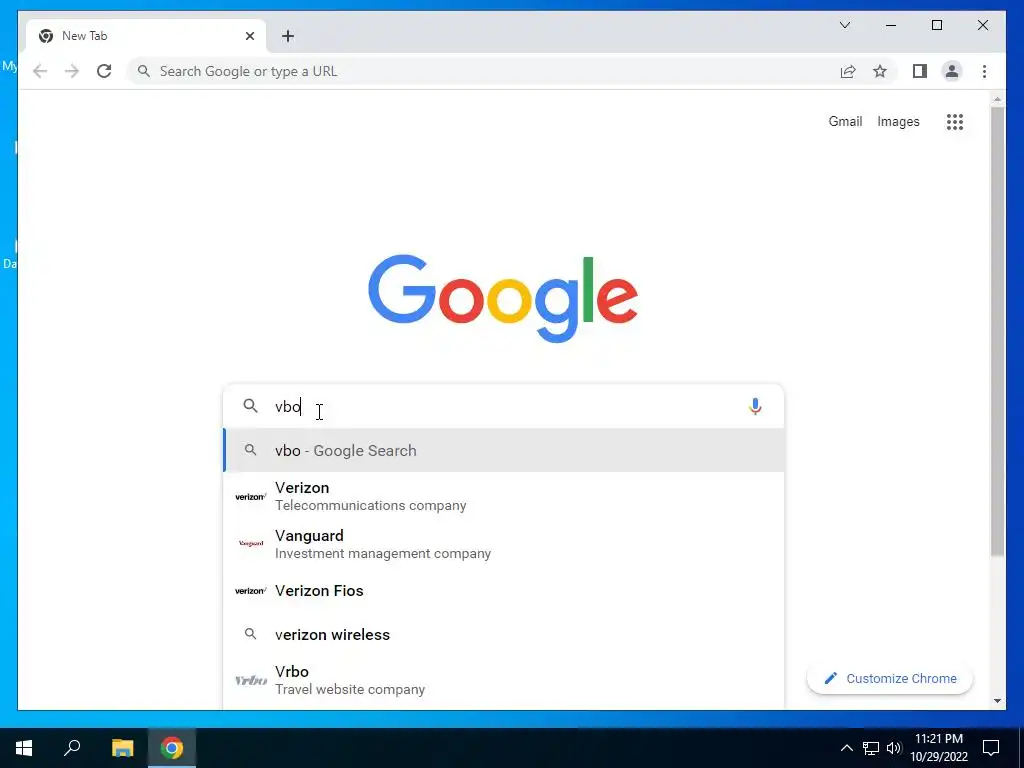Choose Verizon Telecommunications company suggestion
Image resolution: width=1024 pixels, height=768 pixels.
pos(503,496)
